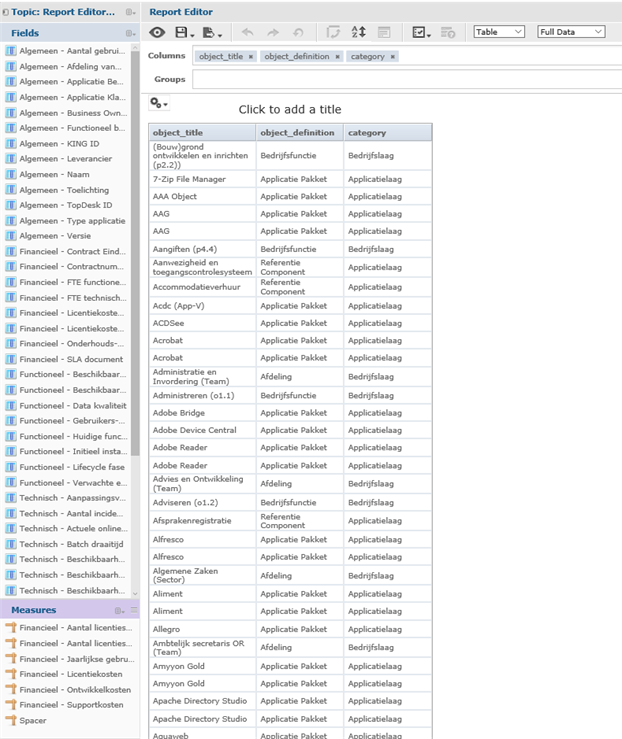
Task: Click the 'Accommodatieverhuur' cell
Action: [202, 287]
